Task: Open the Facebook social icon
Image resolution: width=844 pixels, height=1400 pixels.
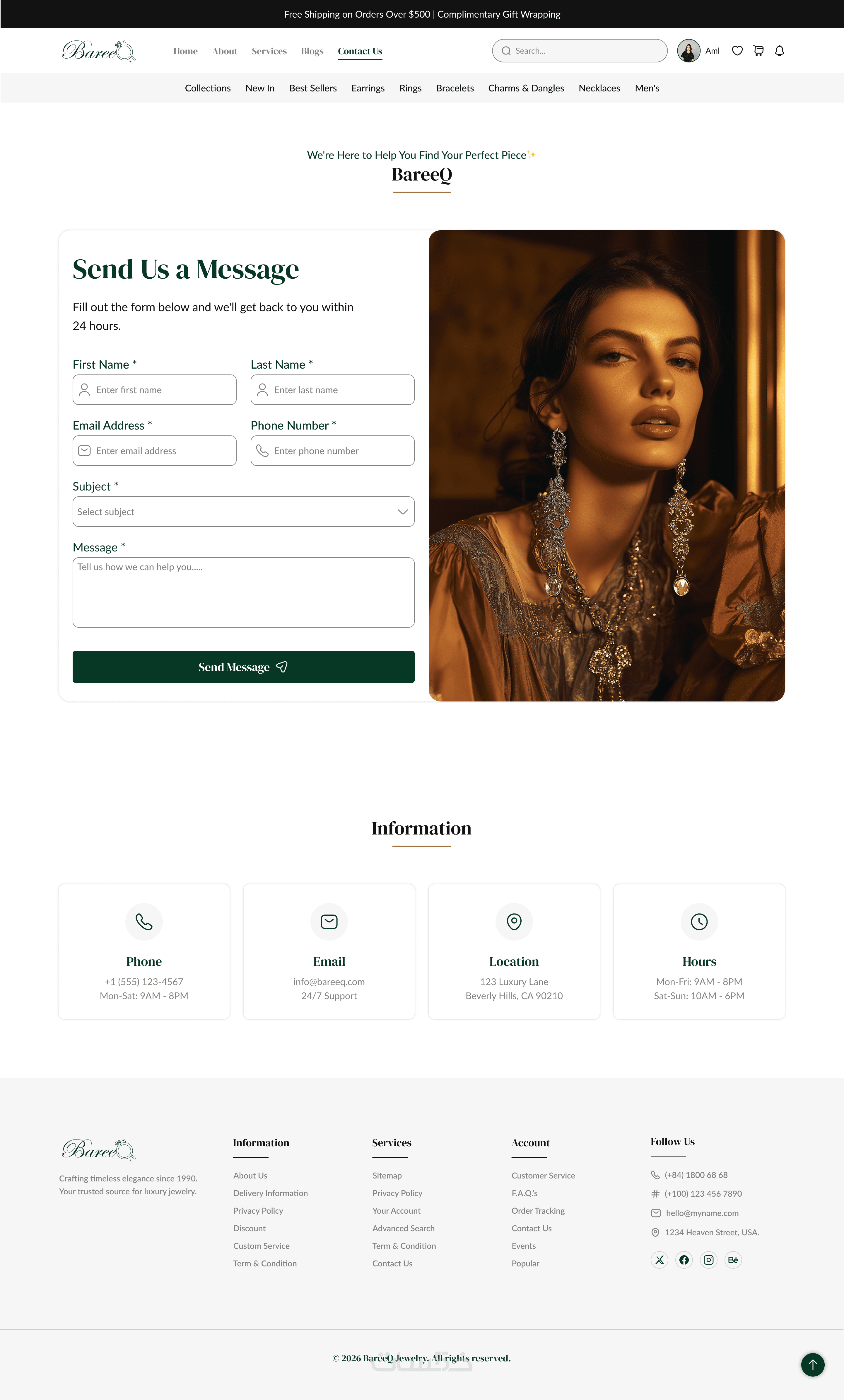Action: pyautogui.click(x=684, y=1260)
